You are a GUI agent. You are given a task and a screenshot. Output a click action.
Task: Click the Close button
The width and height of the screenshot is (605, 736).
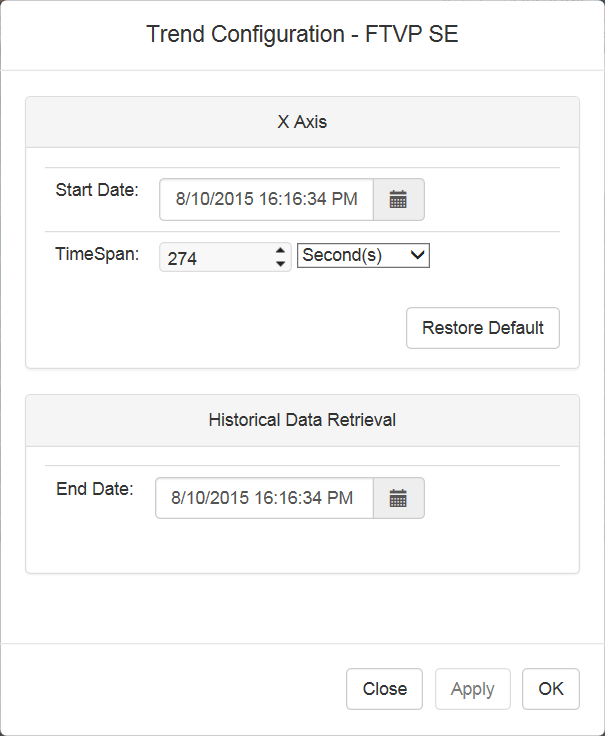coord(384,689)
